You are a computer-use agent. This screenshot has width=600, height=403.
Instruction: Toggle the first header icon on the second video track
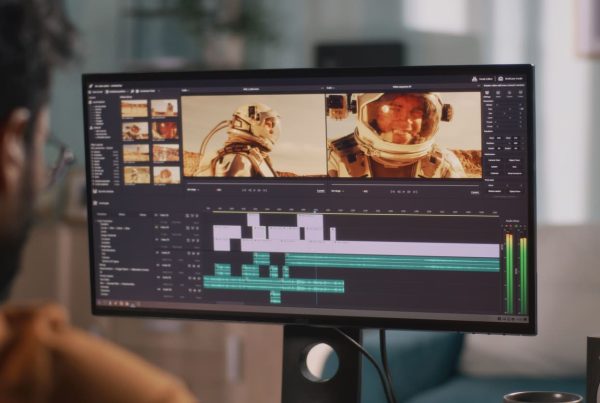pos(188,228)
